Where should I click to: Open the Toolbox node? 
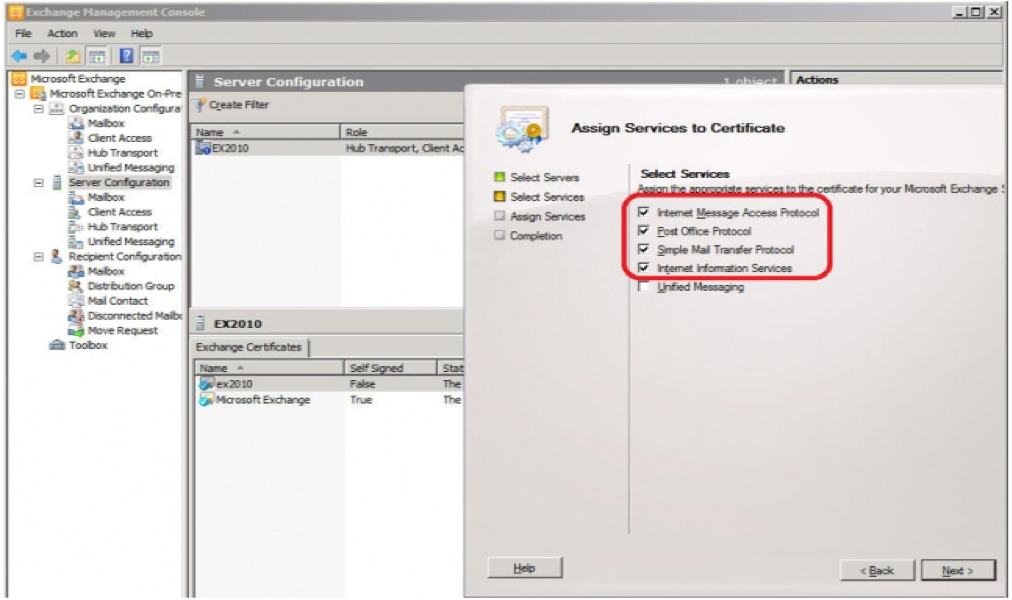pyautogui.click(x=88, y=346)
